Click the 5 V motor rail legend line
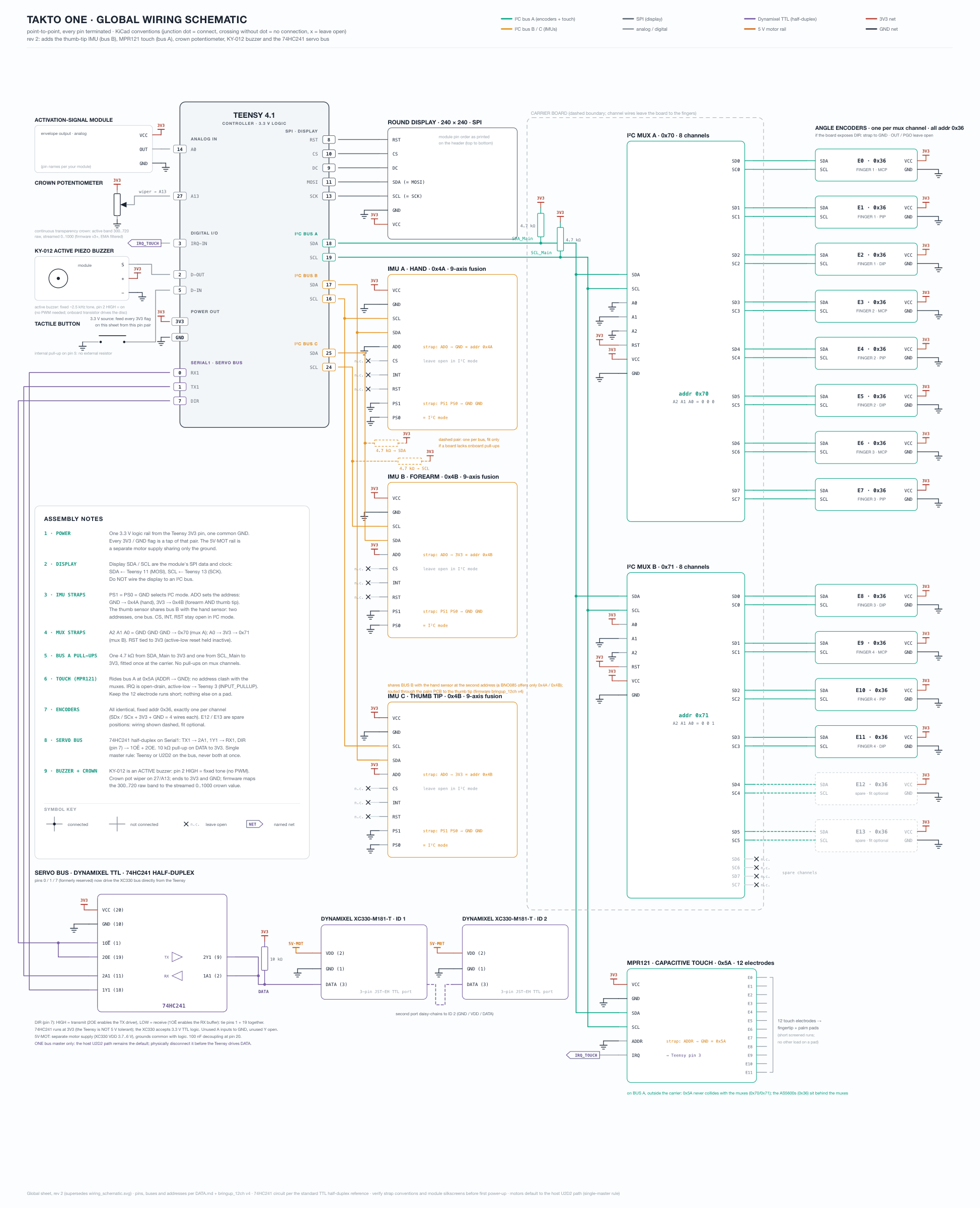Screen dimensions: 980x1208 coord(749,29)
